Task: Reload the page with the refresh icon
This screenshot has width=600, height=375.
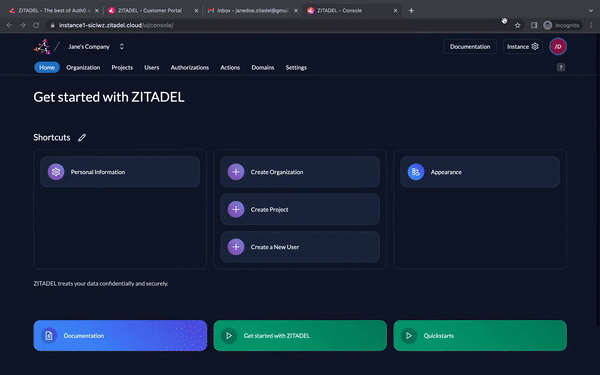Action: (x=36, y=25)
